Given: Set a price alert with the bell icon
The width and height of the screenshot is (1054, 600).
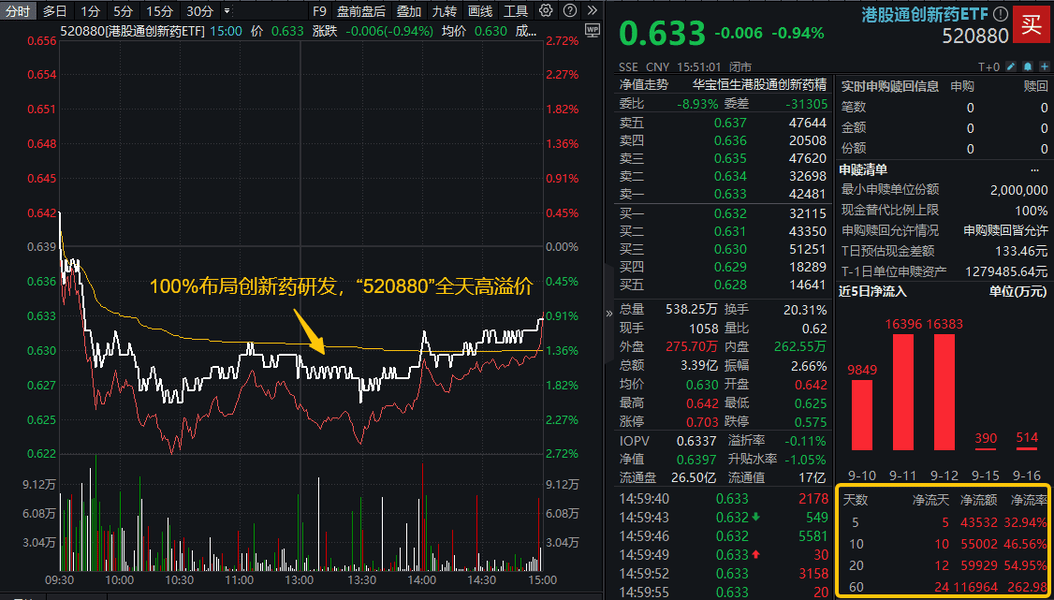Looking at the screenshot, I should 1028,64.
